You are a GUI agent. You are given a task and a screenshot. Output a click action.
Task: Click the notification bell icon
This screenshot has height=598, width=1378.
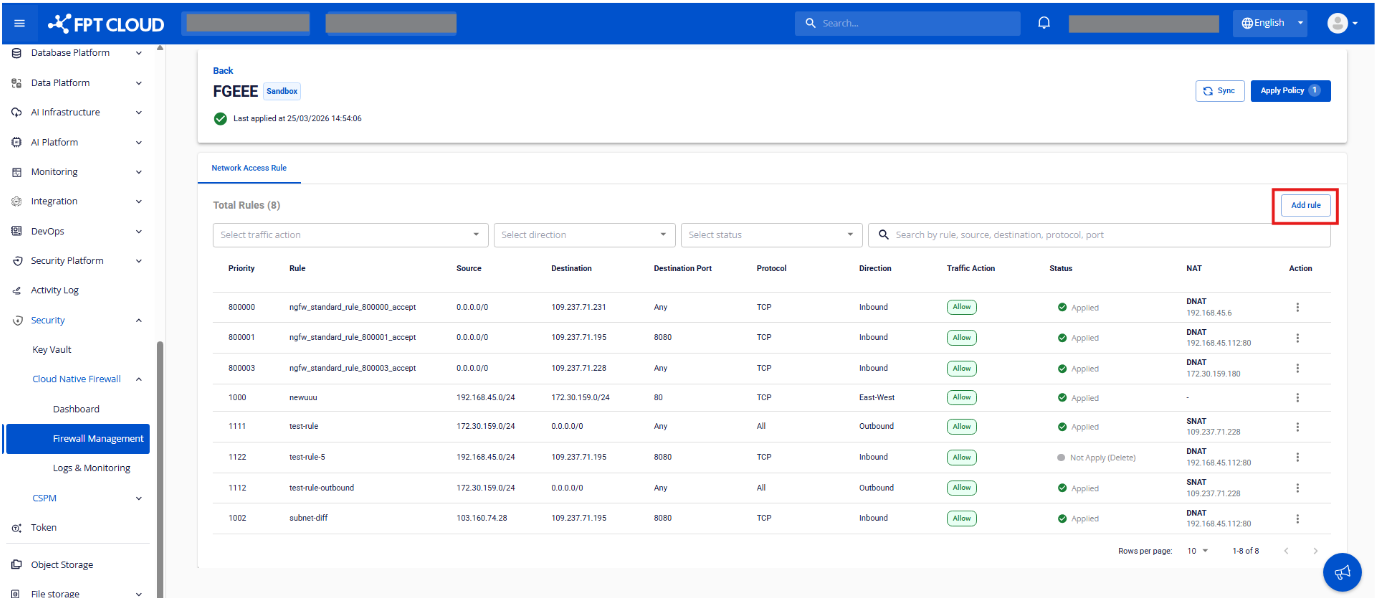(x=1044, y=23)
